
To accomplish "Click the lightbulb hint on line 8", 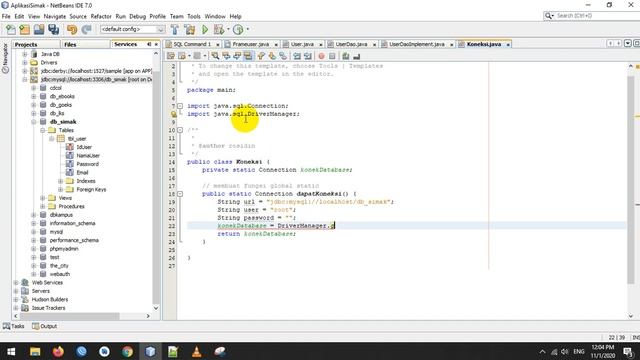I will pyautogui.click(x=174, y=114).
